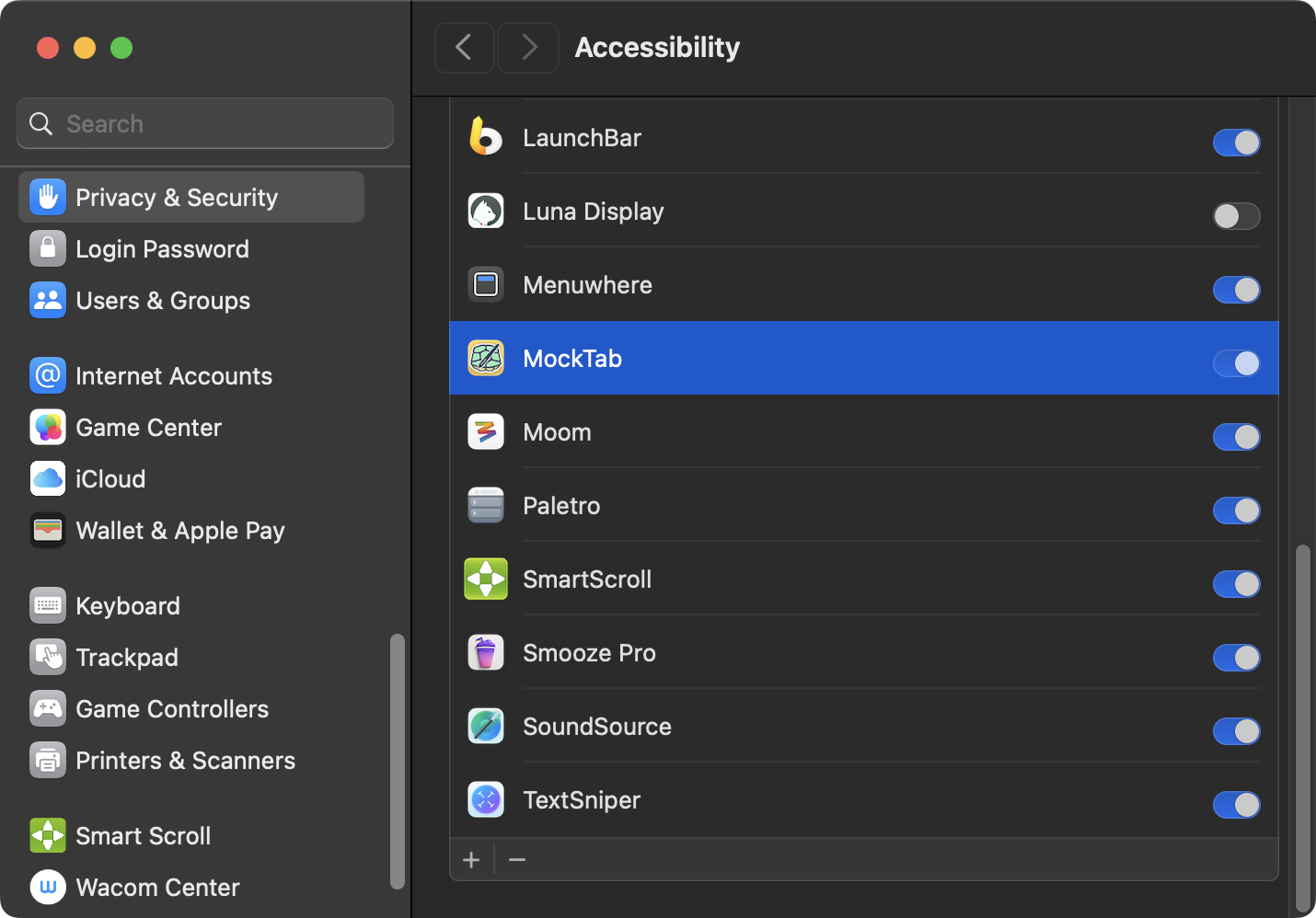Click the Search input field
This screenshot has height=918, width=1316.
click(205, 123)
